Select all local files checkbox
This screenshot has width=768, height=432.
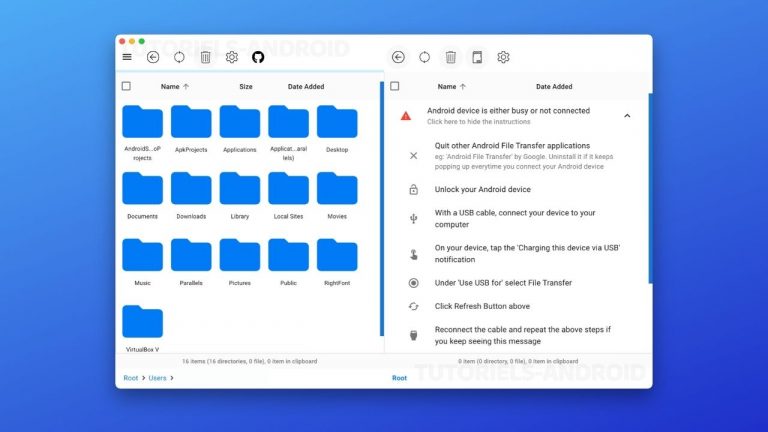click(126, 86)
